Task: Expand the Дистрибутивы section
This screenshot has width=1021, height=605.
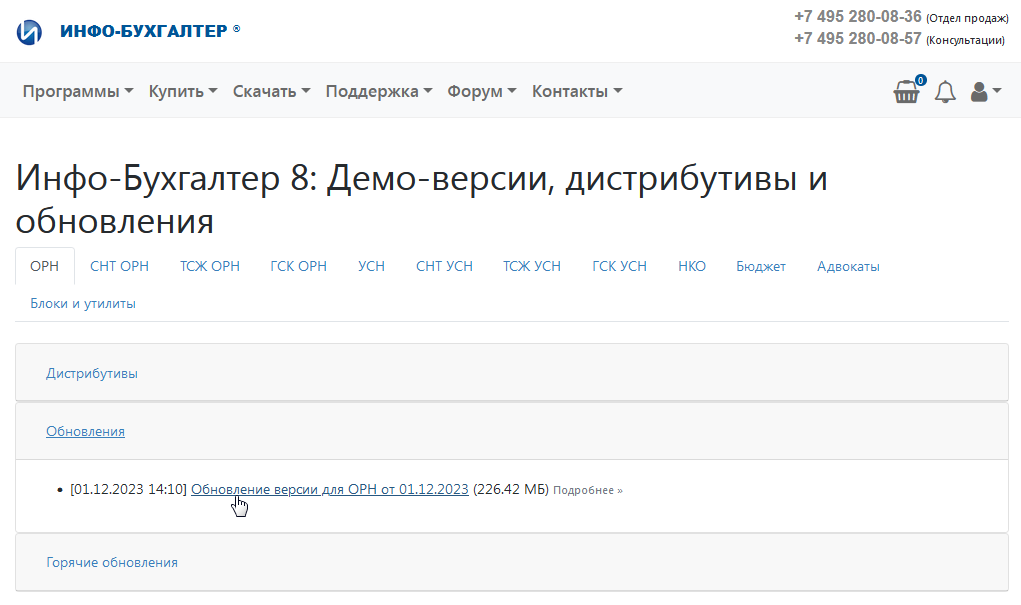Action: tap(92, 373)
